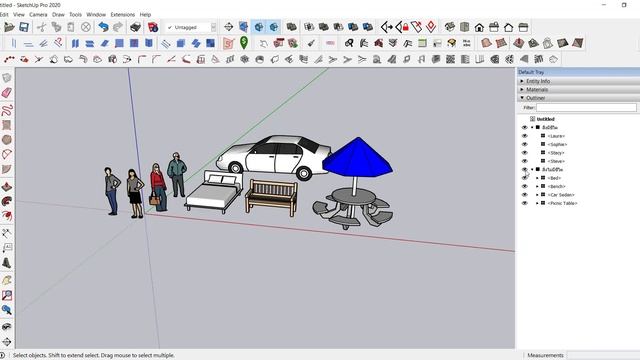Collapse the second group above Bed

[x=532, y=169]
